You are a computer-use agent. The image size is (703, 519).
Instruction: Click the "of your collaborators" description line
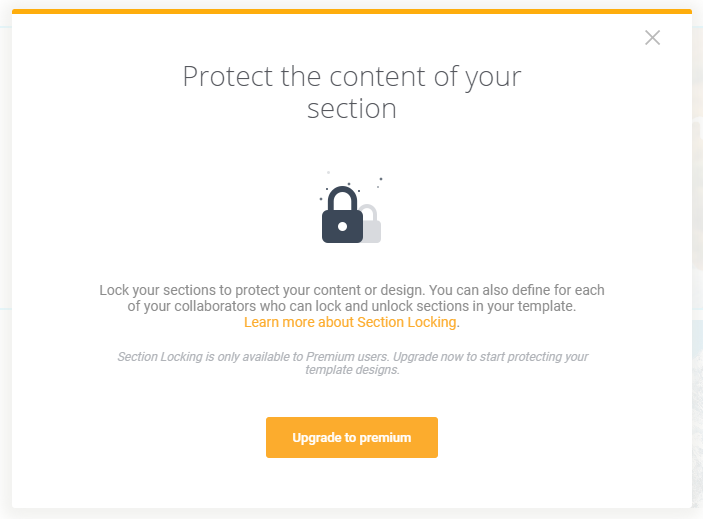(352, 306)
